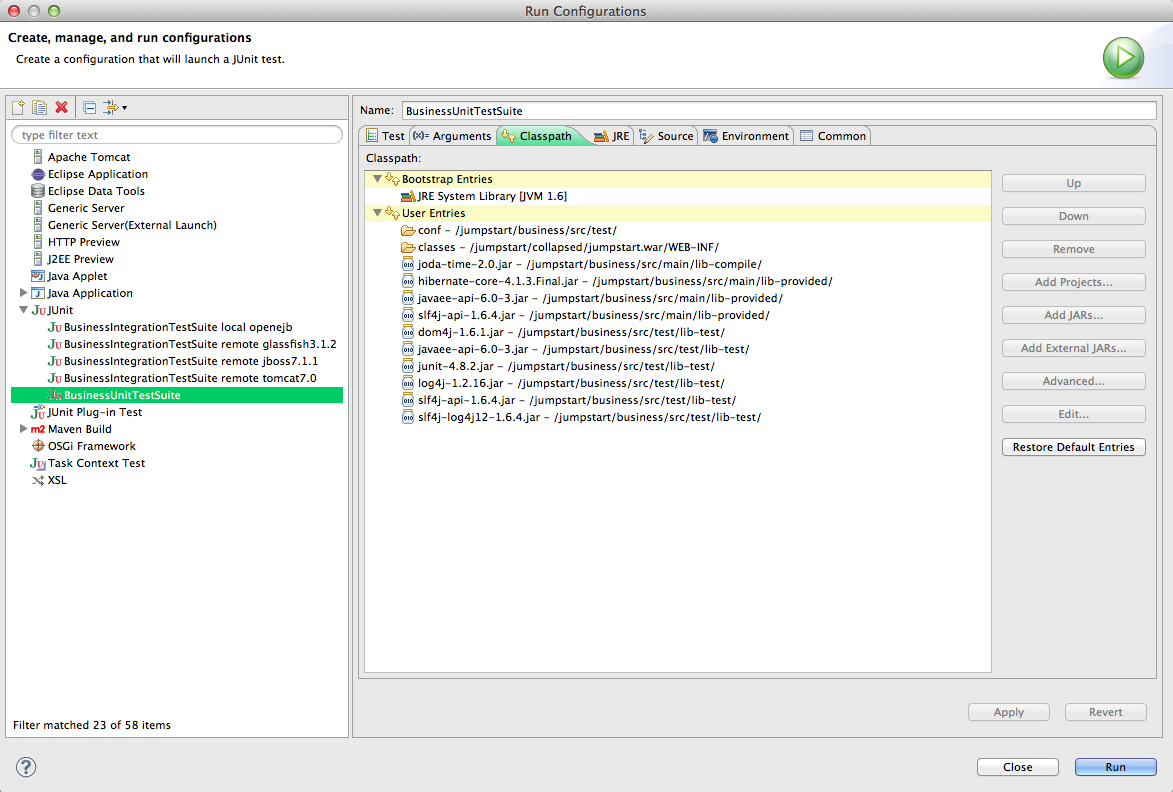Select Generic Server(External Launch) entry
The height and width of the screenshot is (792, 1173).
pos(132,225)
